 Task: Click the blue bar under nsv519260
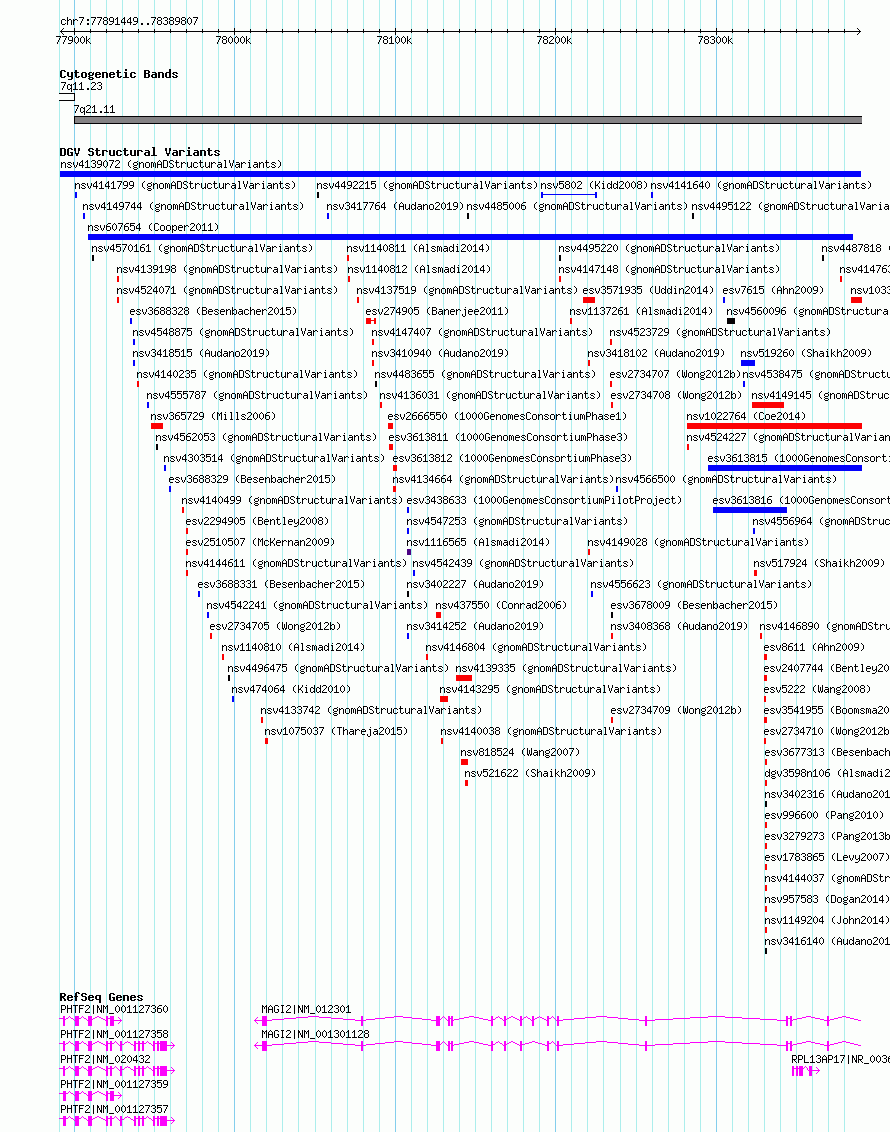[x=748, y=362]
